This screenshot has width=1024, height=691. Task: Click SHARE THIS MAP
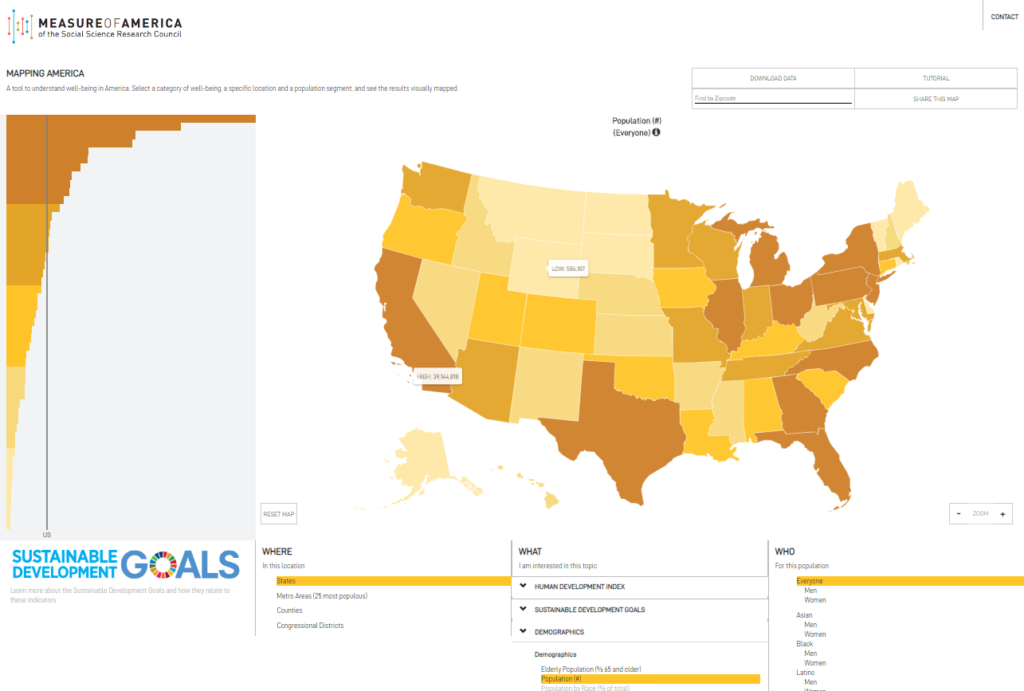point(935,98)
